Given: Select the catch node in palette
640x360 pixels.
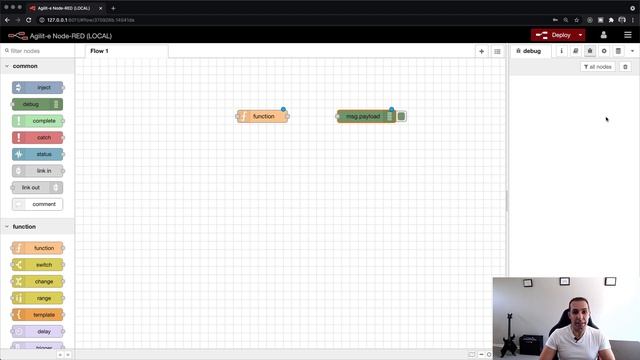Looking at the screenshot, I should coord(38,138).
